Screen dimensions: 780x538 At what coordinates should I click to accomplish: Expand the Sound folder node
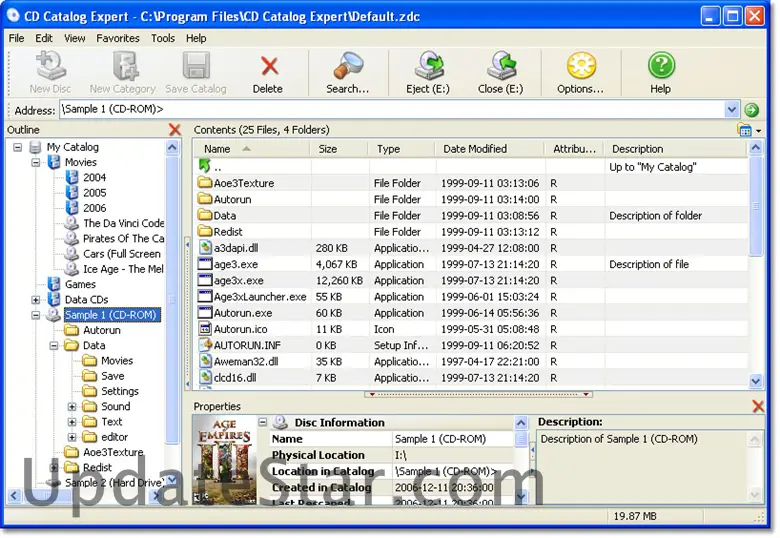72,407
